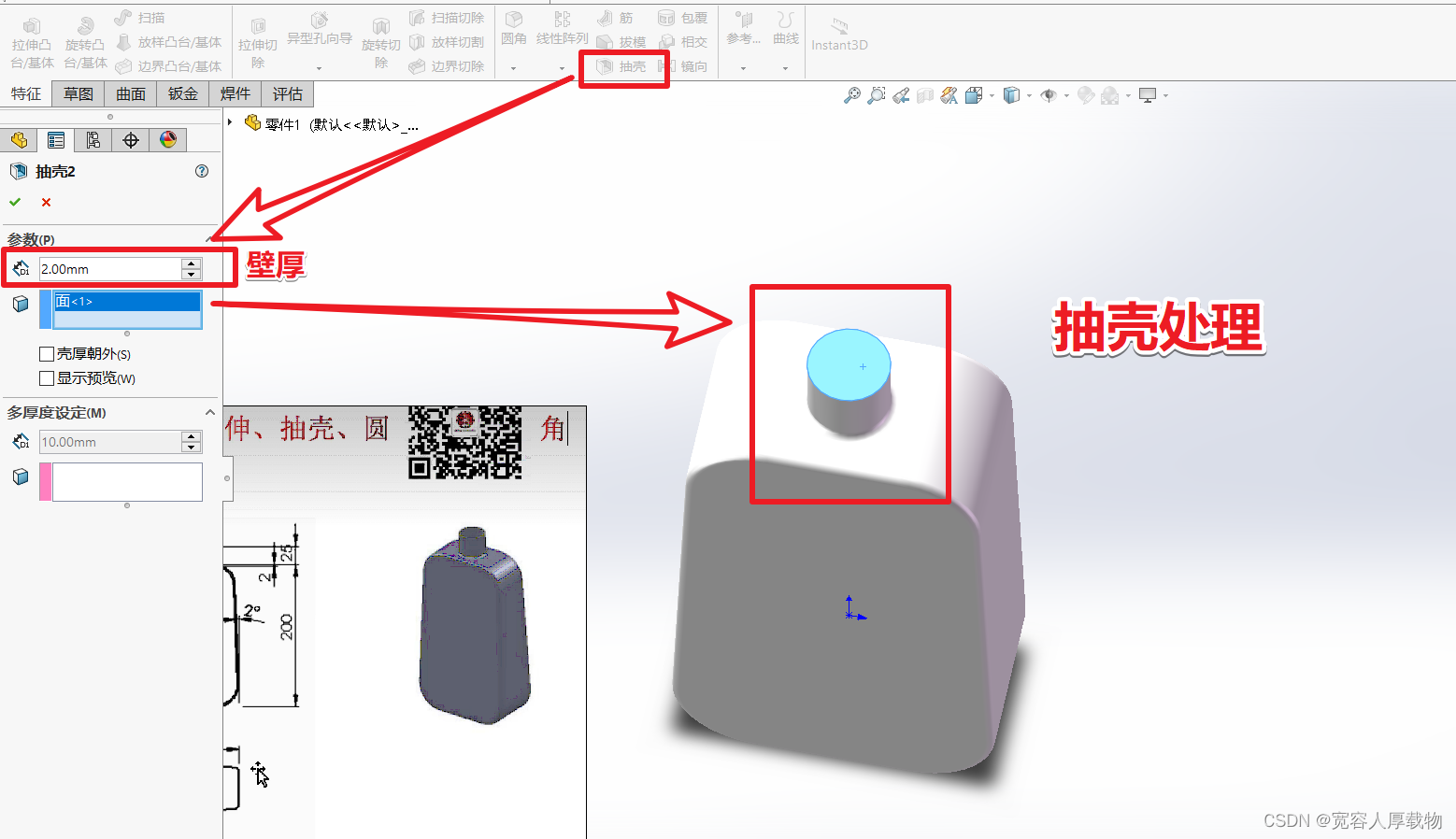The width and height of the screenshot is (1456, 839).
Task: Open the 圆角 fillet dropdown arrow
Action: pyautogui.click(x=513, y=68)
